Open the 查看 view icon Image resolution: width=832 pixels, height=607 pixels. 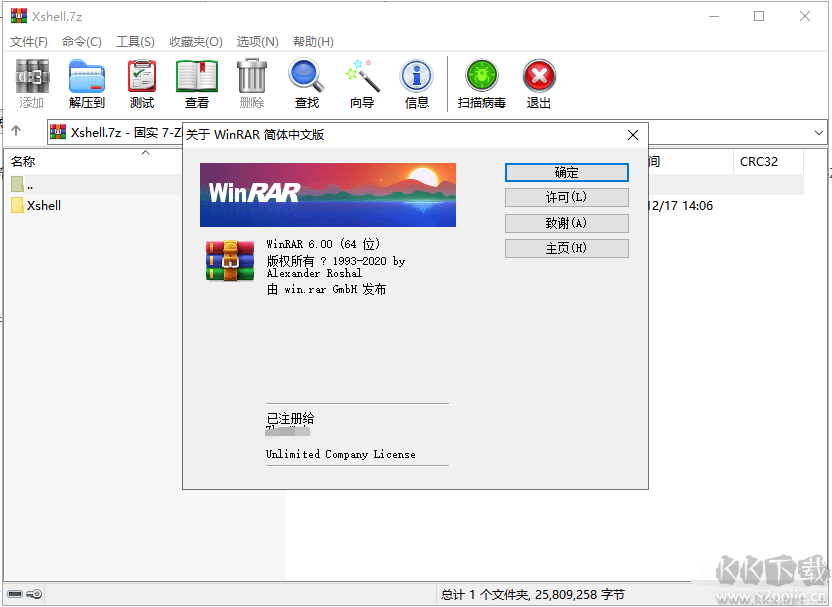click(196, 80)
